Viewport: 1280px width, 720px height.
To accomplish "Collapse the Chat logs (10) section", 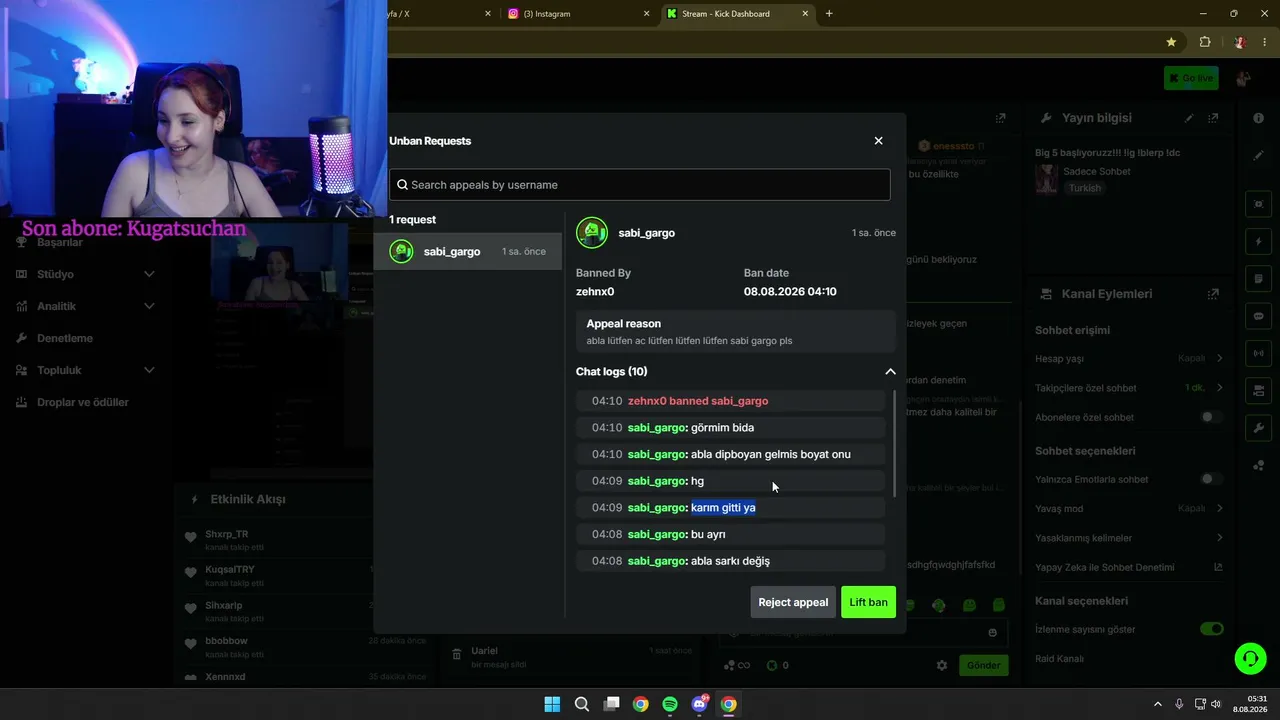I will click(890, 372).
